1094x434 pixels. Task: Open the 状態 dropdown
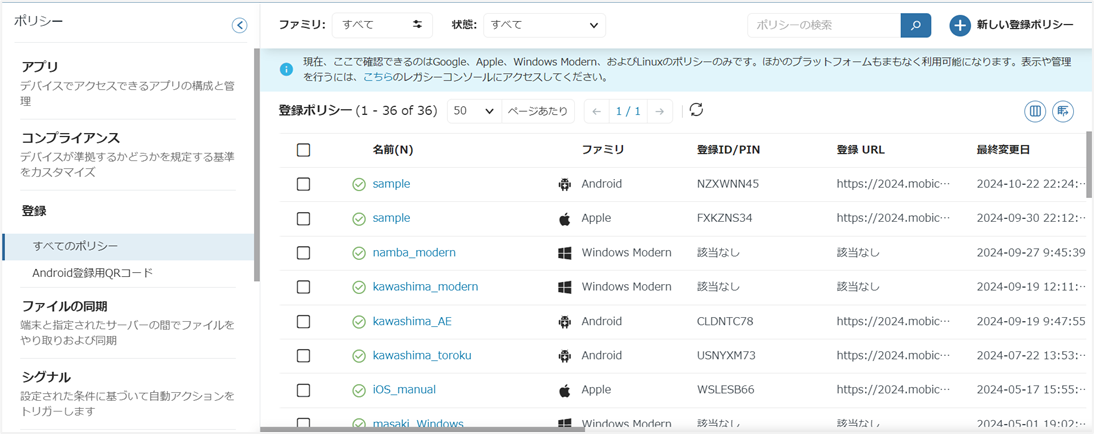(x=544, y=25)
